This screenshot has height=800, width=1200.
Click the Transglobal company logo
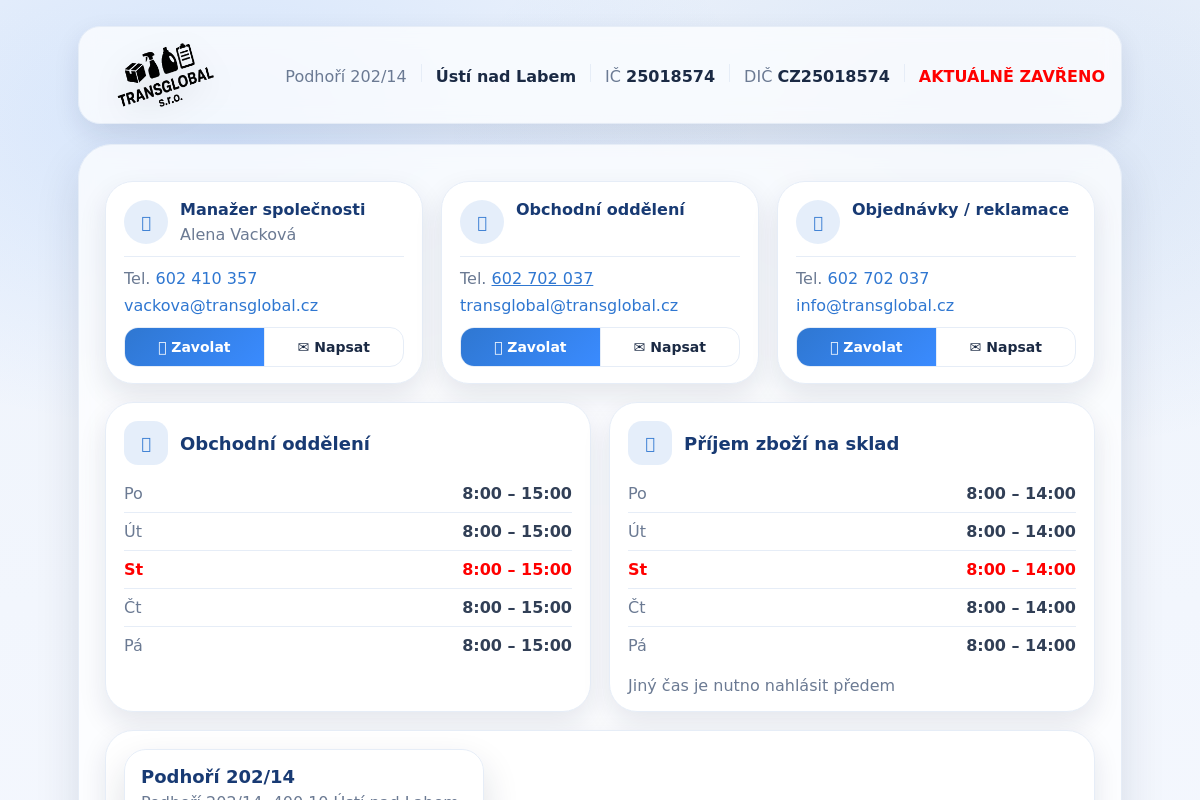click(x=165, y=76)
